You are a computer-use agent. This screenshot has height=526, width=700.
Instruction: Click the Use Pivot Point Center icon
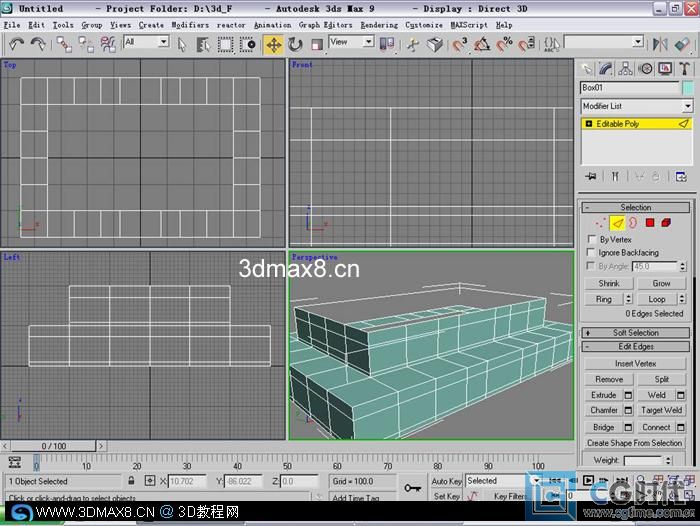(387, 44)
